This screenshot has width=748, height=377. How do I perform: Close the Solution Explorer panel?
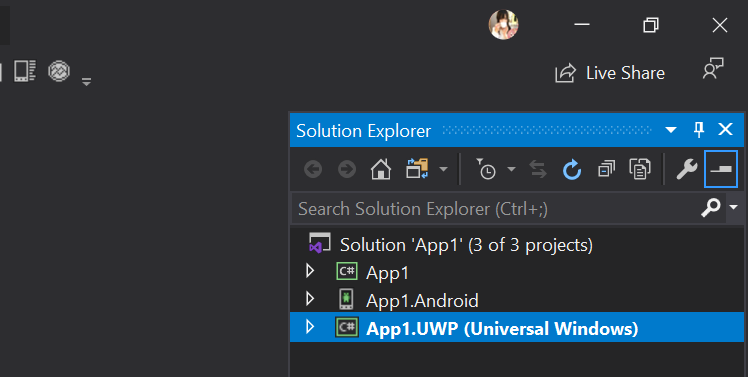click(726, 129)
